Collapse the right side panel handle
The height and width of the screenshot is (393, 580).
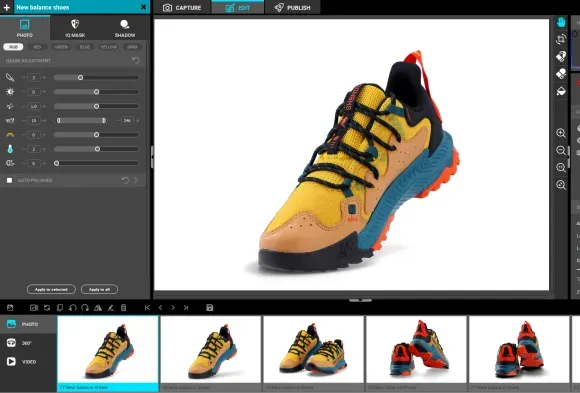569,157
